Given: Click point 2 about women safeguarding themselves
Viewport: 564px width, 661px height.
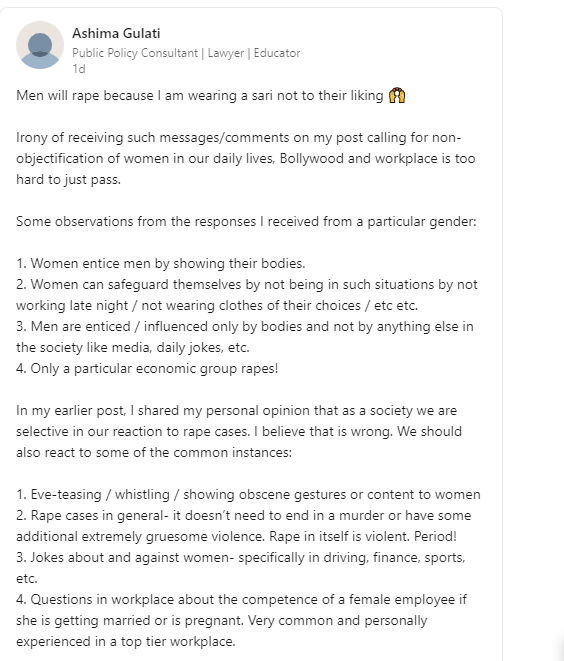Looking at the screenshot, I should coord(247,295).
